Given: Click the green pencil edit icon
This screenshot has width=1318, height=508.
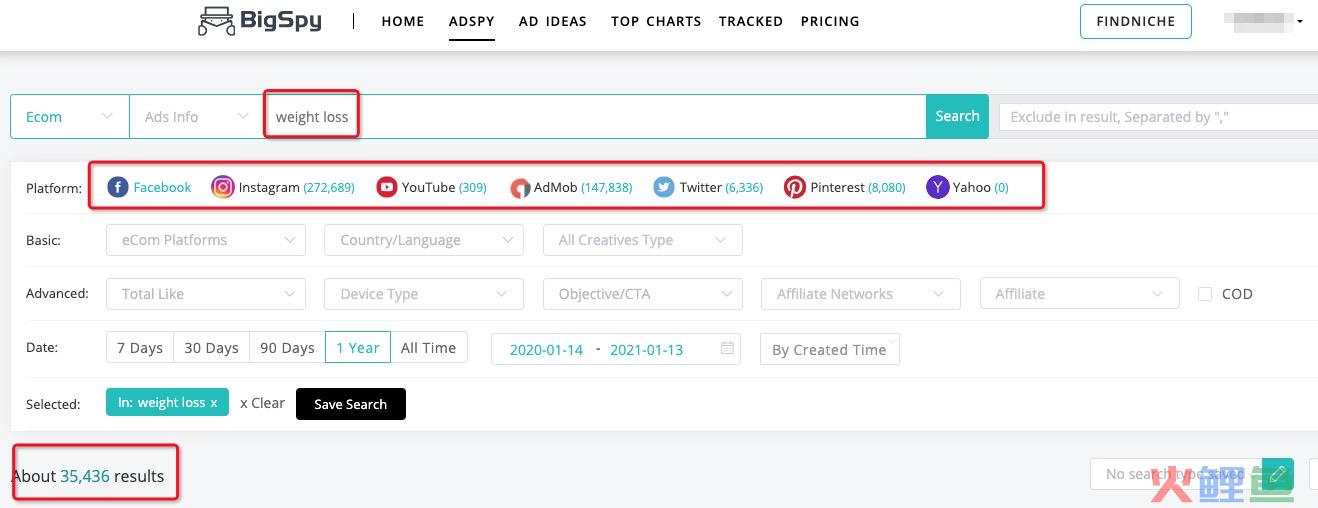Looking at the screenshot, I should [1278, 473].
